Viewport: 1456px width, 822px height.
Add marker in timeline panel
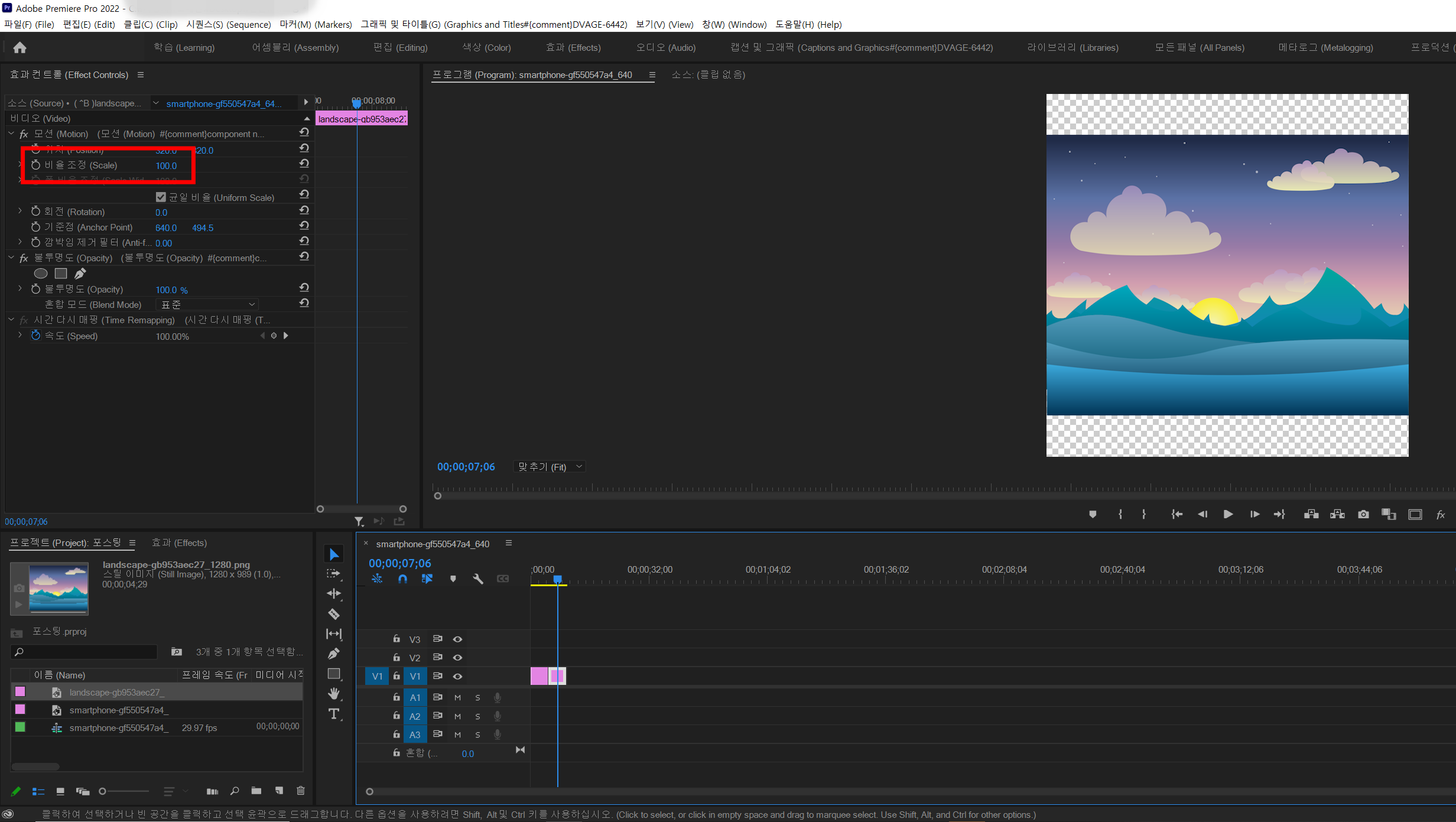453,579
